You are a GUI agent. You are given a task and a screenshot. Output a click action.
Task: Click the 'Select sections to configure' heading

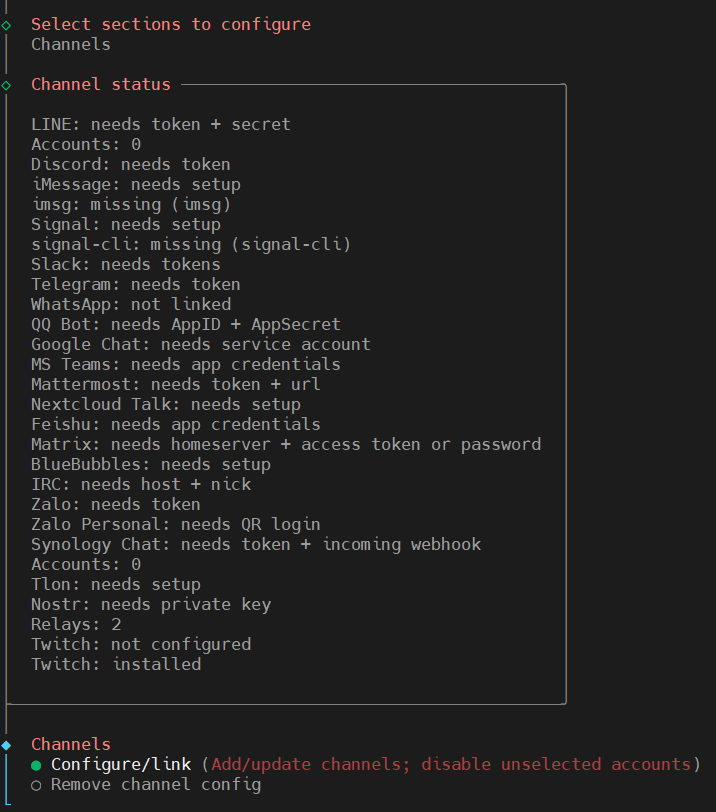pyautogui.click(x=171, y=24)
